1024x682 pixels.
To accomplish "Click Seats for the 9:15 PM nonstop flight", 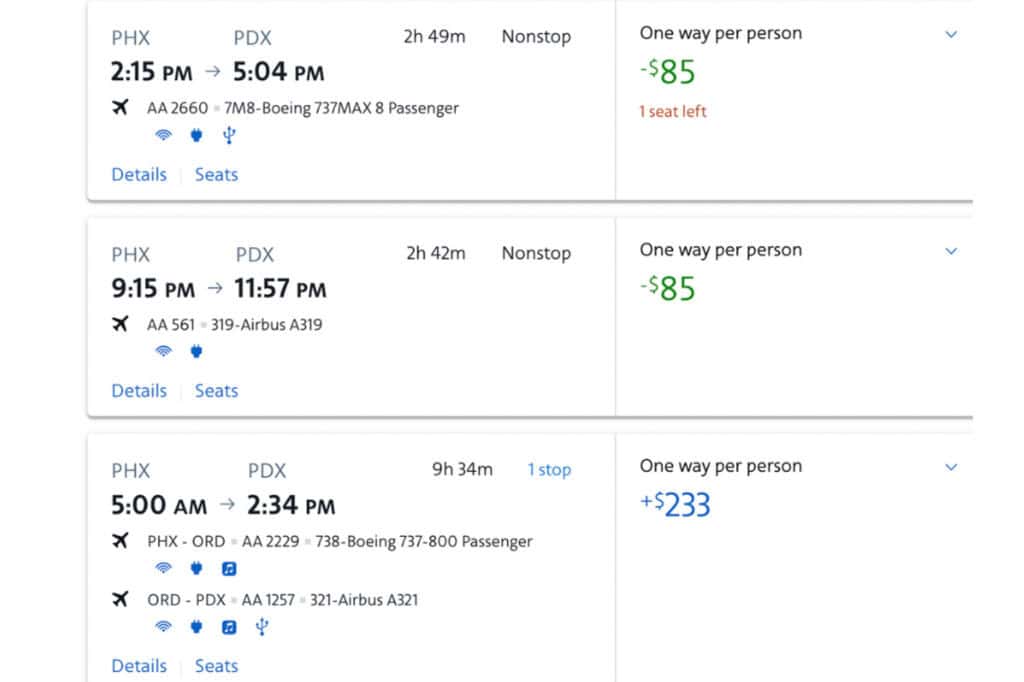I will click(216, 390).
